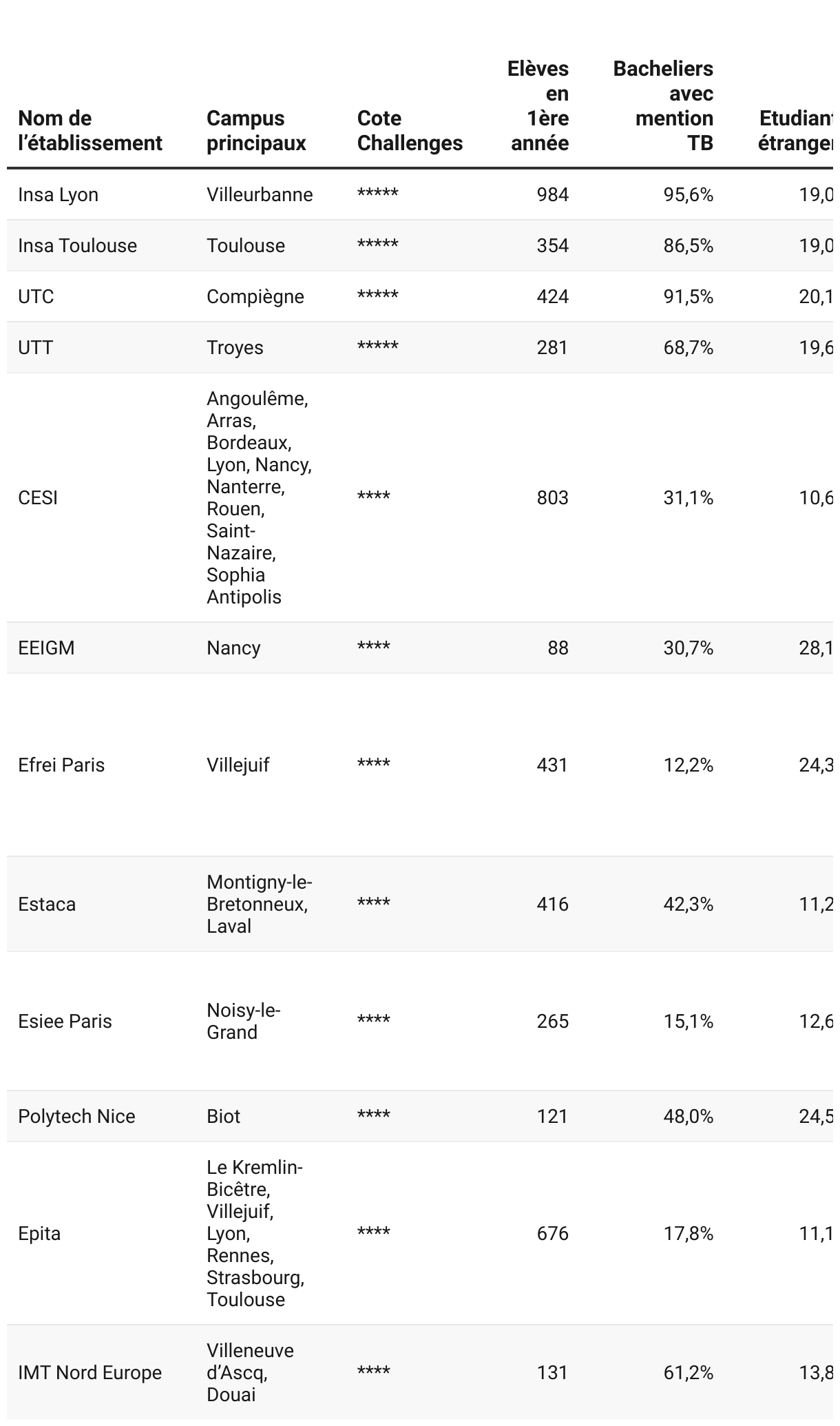The width and height of the screenshot is (840, 1426).
Task: Select Epita's 676 first-year students value
Action: pyautogui.click(x=552, y=1234)
